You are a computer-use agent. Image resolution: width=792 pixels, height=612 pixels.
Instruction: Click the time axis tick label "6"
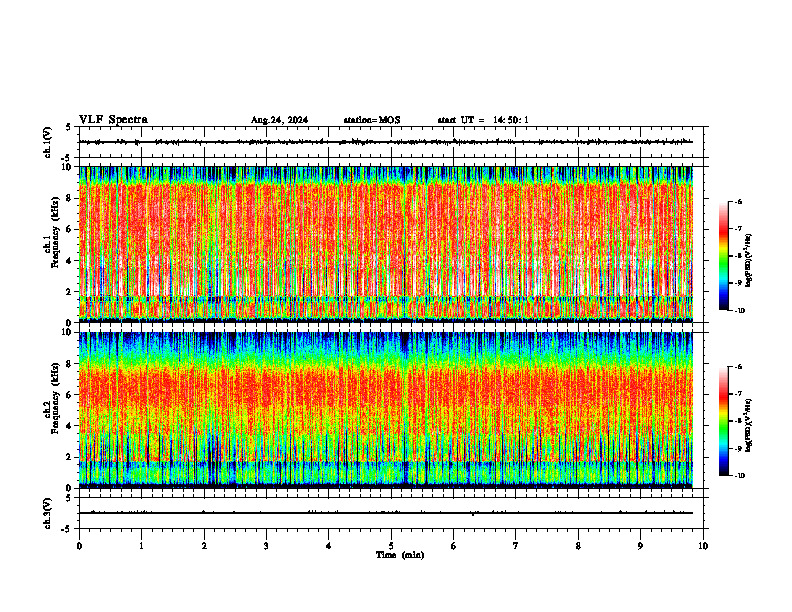point(454,546)
